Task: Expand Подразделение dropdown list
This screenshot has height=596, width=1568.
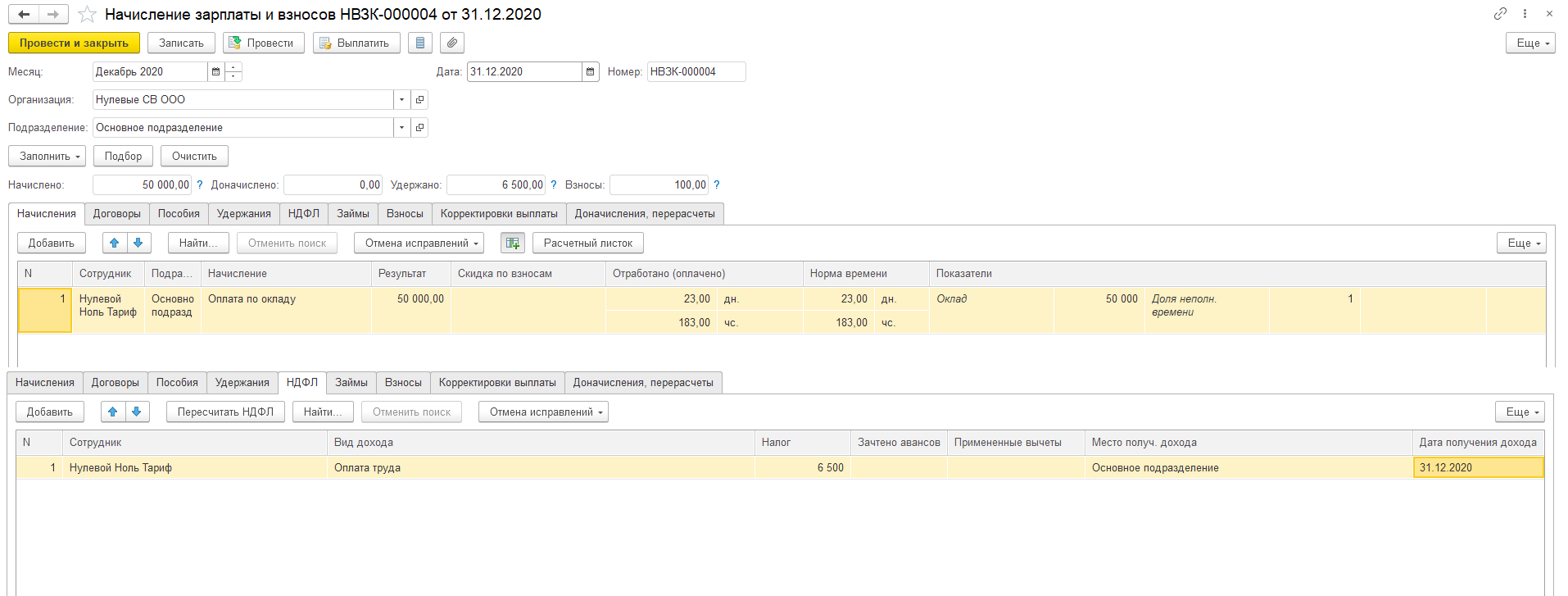Action: [401, 128]
